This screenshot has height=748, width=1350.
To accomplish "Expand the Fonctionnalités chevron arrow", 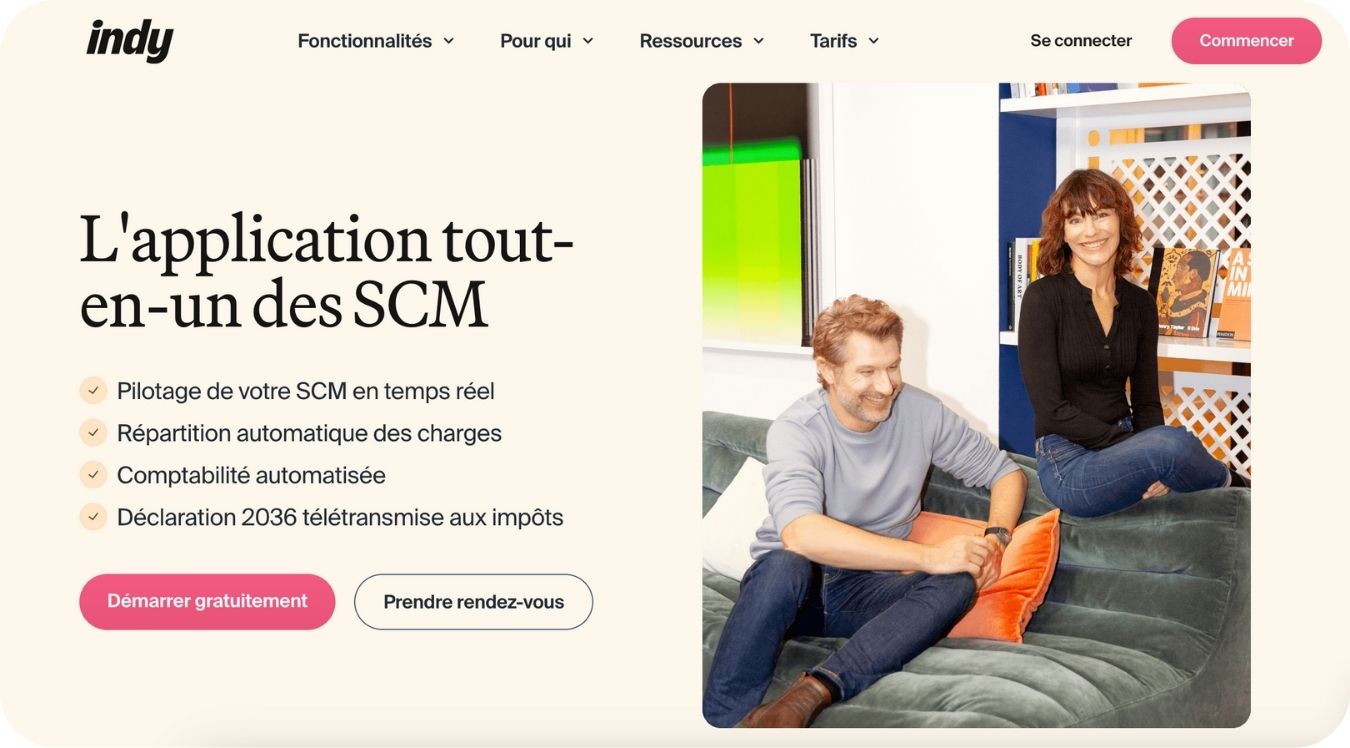I will tap(448, 41).
